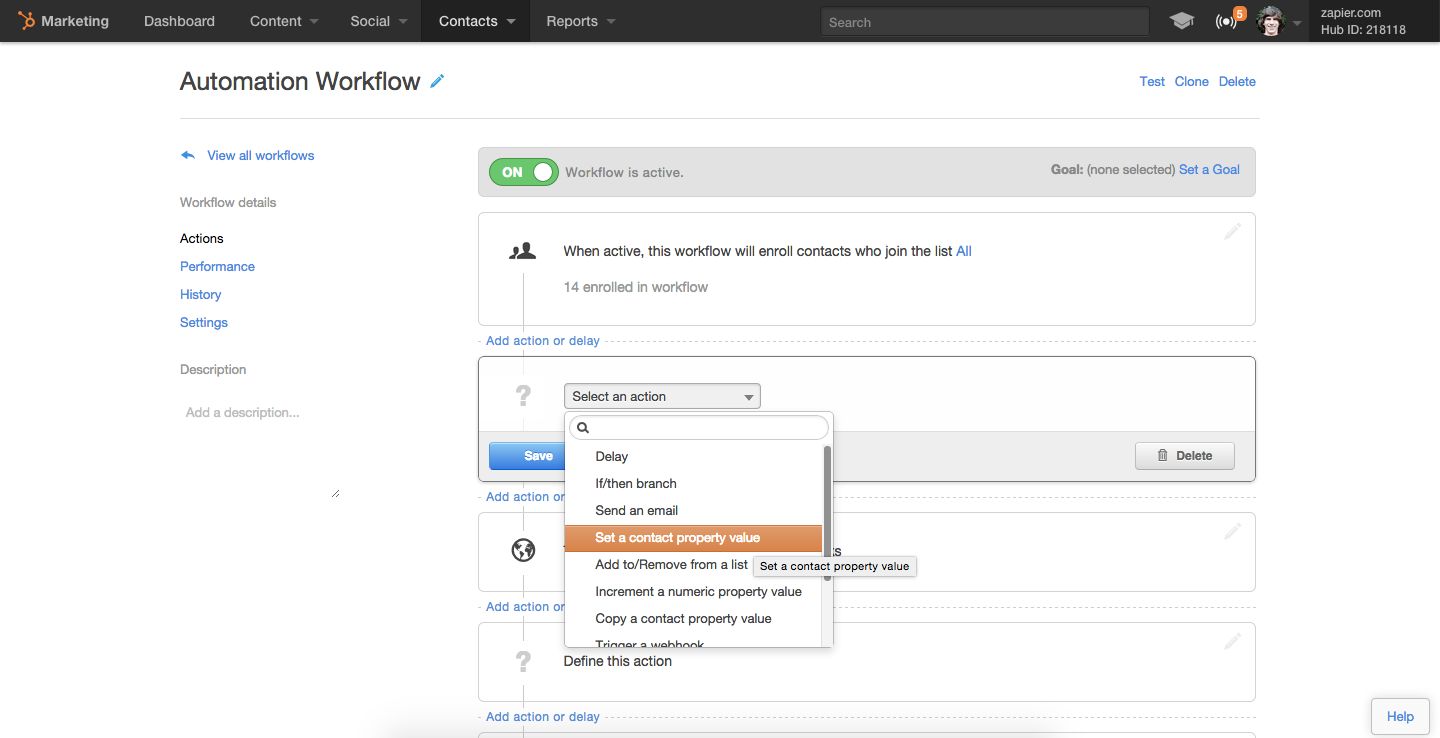
Task: Choose Set a contact property value option
Action: (x=677, y=538)
